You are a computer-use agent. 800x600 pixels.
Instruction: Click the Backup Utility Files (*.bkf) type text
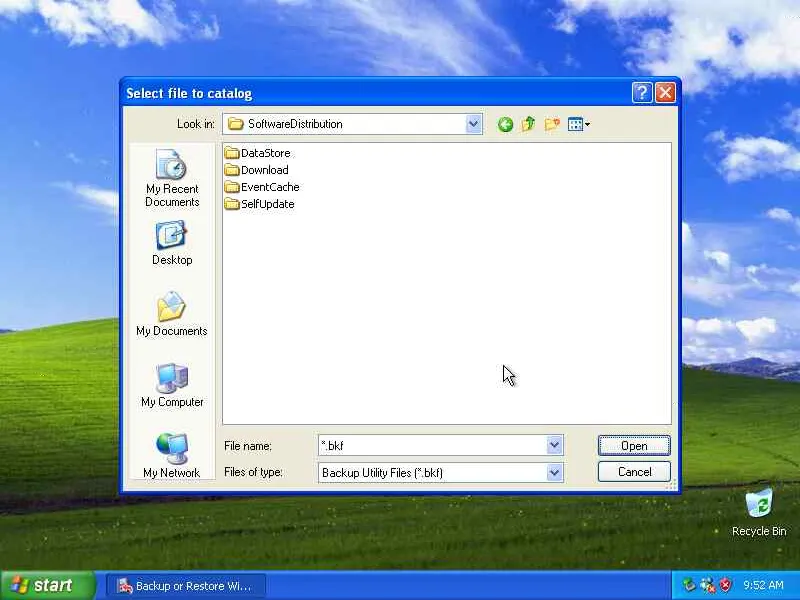coord(382,473)
